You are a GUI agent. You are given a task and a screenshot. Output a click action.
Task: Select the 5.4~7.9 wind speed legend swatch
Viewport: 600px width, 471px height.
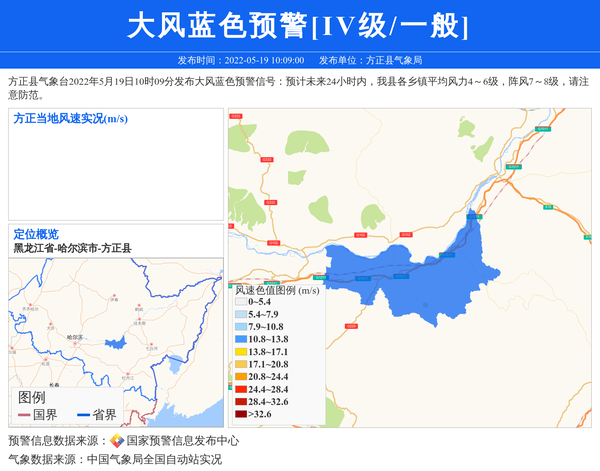240,314
